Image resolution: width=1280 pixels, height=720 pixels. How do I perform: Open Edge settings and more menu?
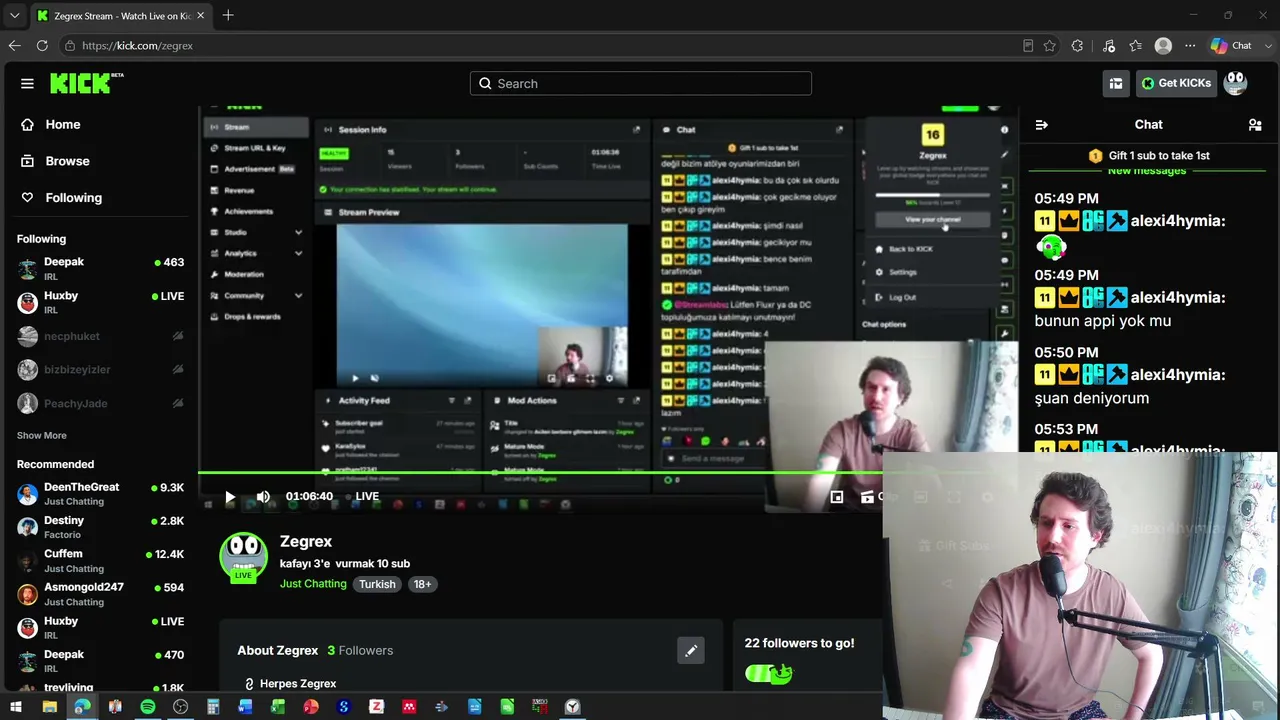click(x=1190, y=46)
